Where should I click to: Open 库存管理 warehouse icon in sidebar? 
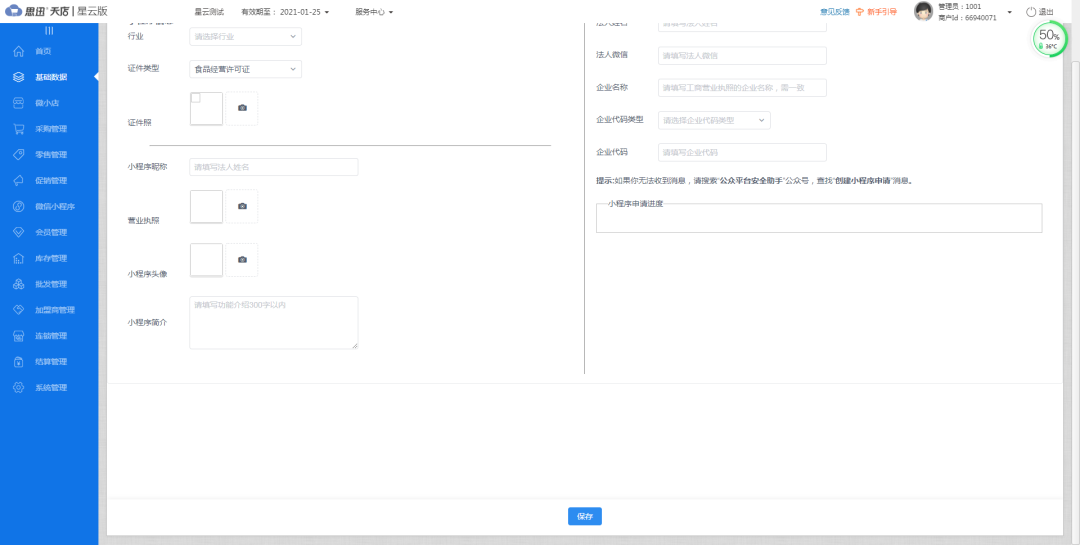[19, 258]
